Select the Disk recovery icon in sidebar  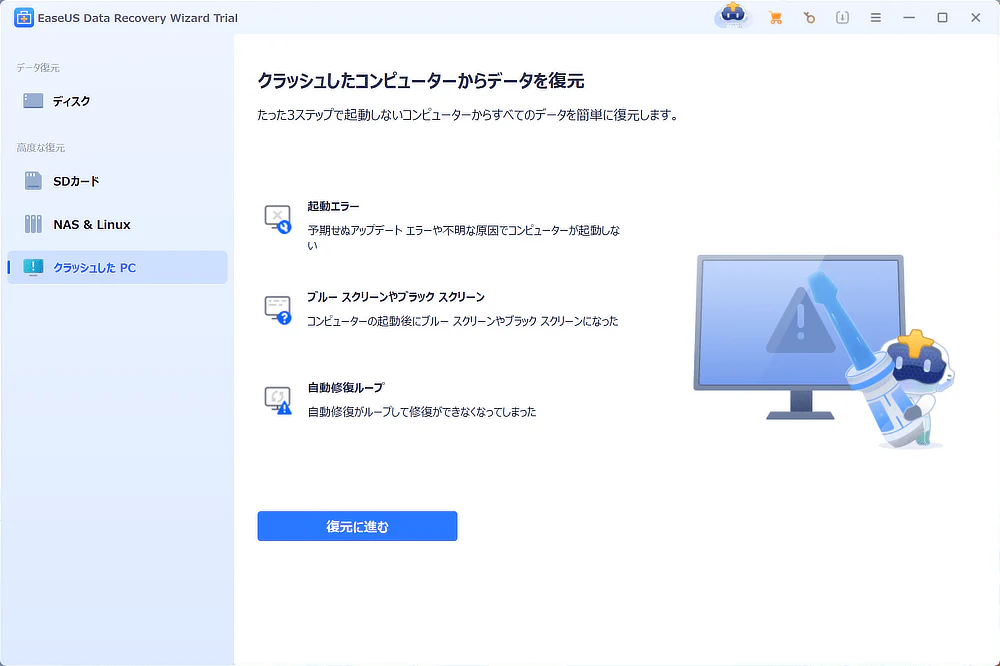(x=31, y=100)
